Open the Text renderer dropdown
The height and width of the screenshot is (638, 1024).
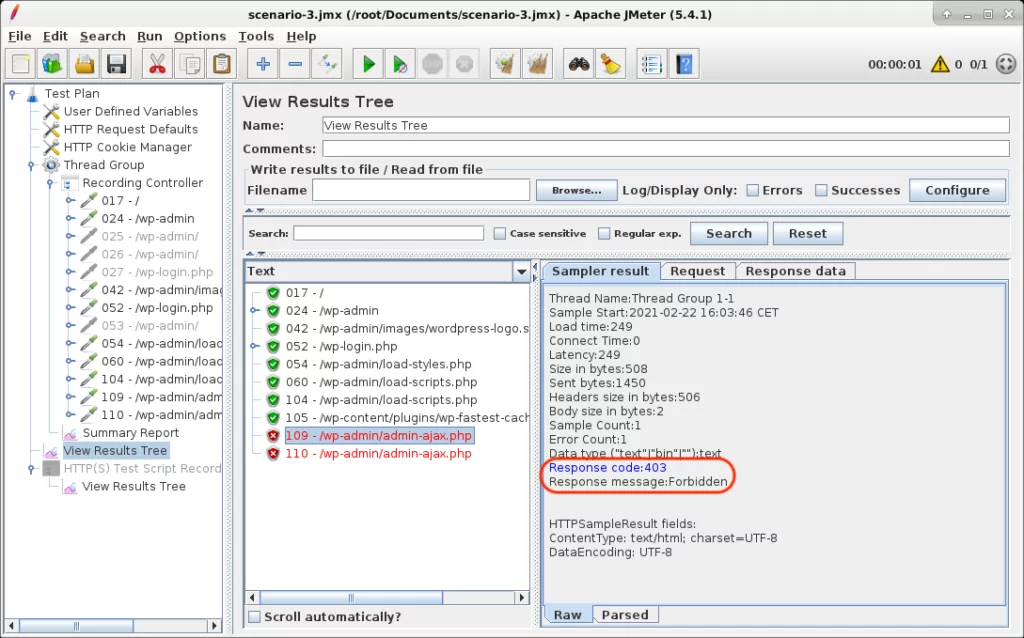coord(520,272)
